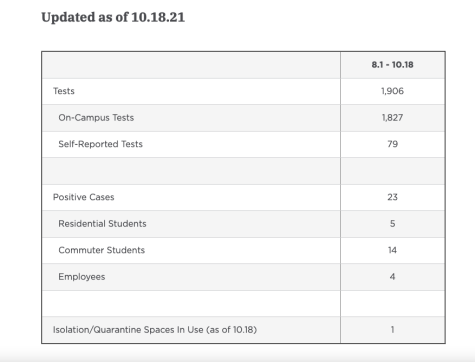475x362 pixels.
Task: Select the value 5 for Residential Students
Action: pyautogui.click(x=392, y=224)
